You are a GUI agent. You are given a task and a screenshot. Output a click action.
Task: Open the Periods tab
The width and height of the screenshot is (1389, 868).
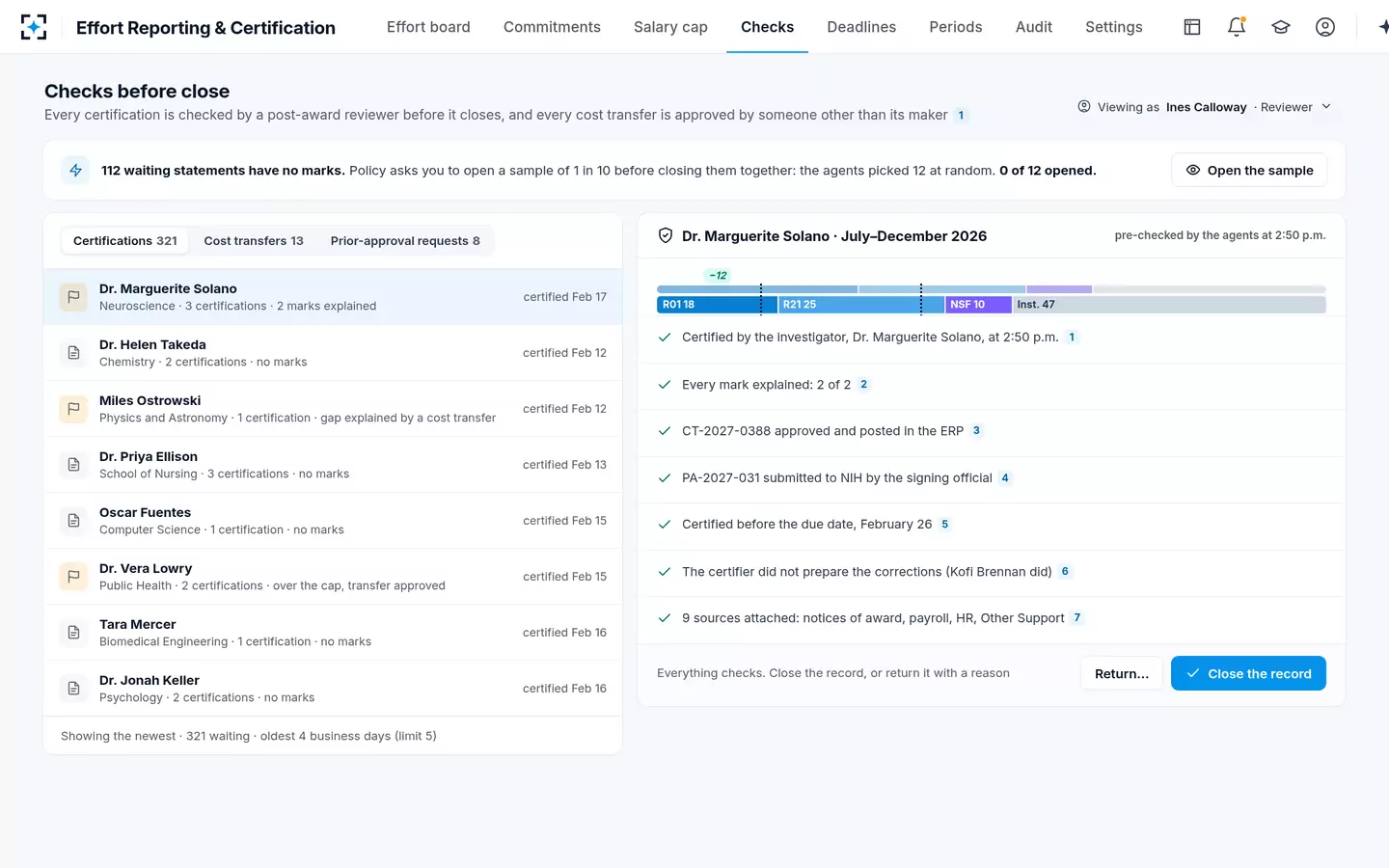pos(956,27)
